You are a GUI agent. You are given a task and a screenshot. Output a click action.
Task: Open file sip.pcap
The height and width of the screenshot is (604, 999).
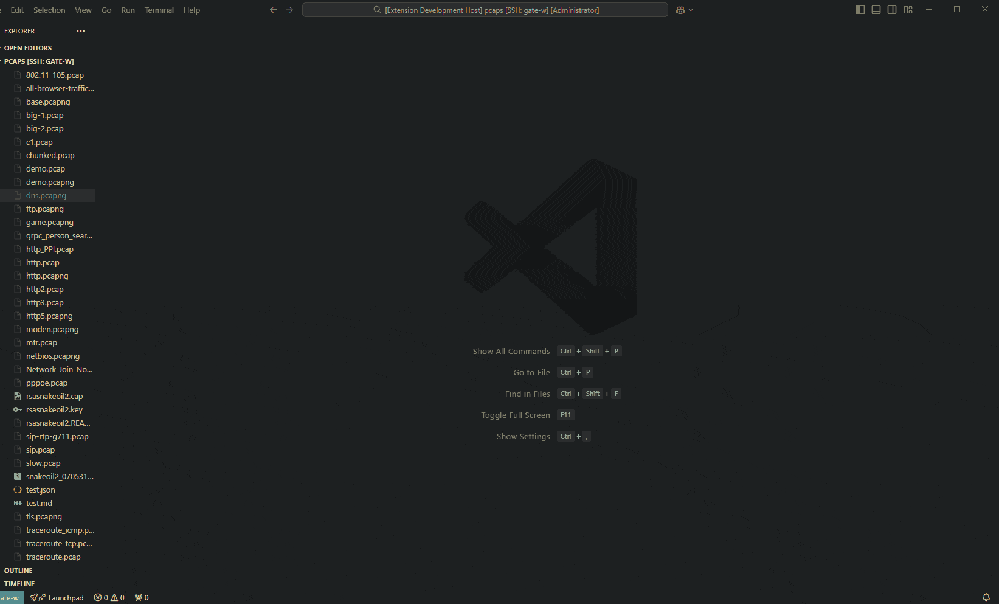pos(40,450)
